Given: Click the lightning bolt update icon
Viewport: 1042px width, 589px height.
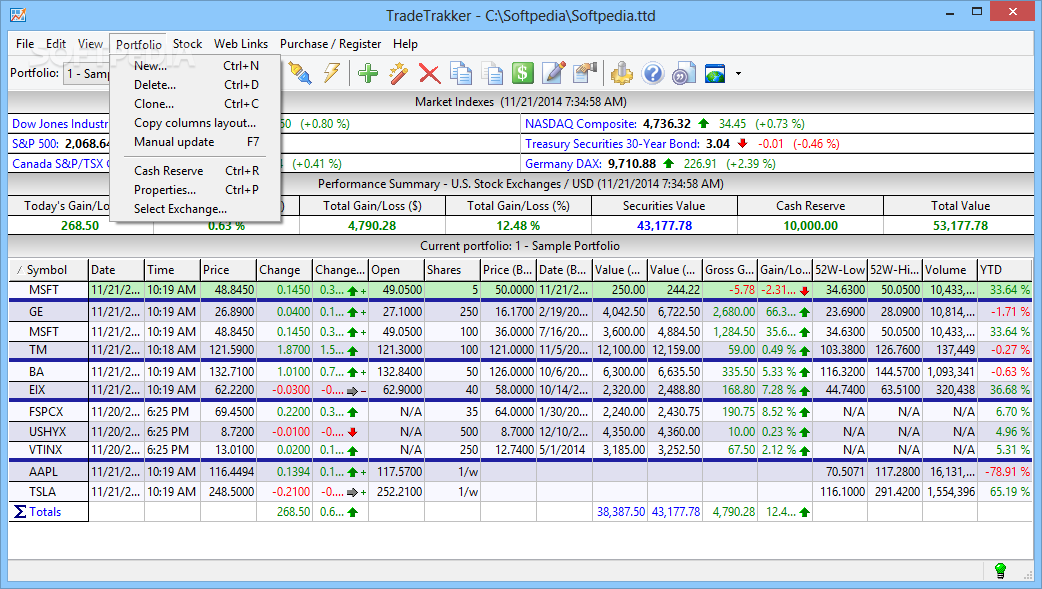Looking at the screenshot, I should (x=332, y=72).
